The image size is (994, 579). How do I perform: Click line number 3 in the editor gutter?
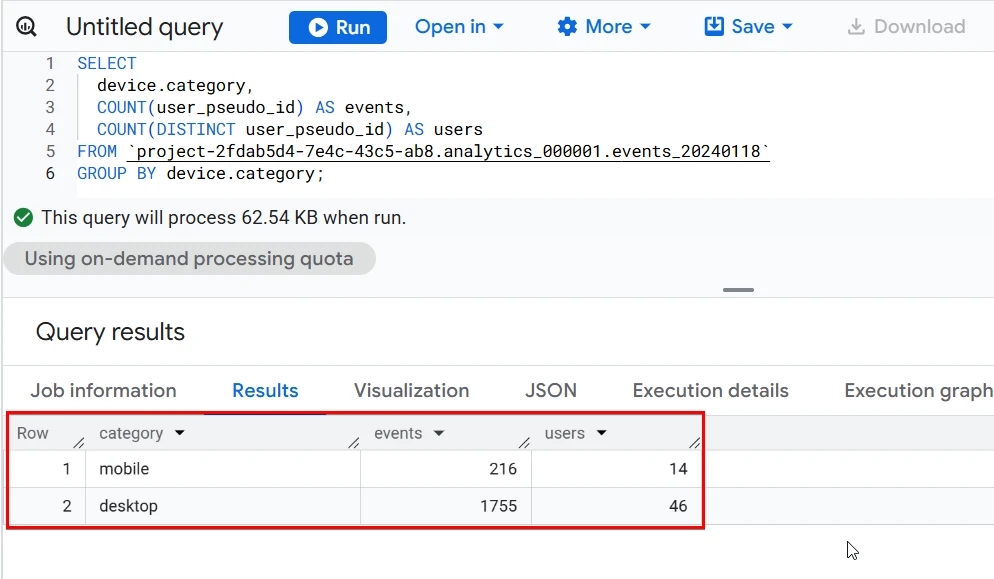click(x=50, y=107)
